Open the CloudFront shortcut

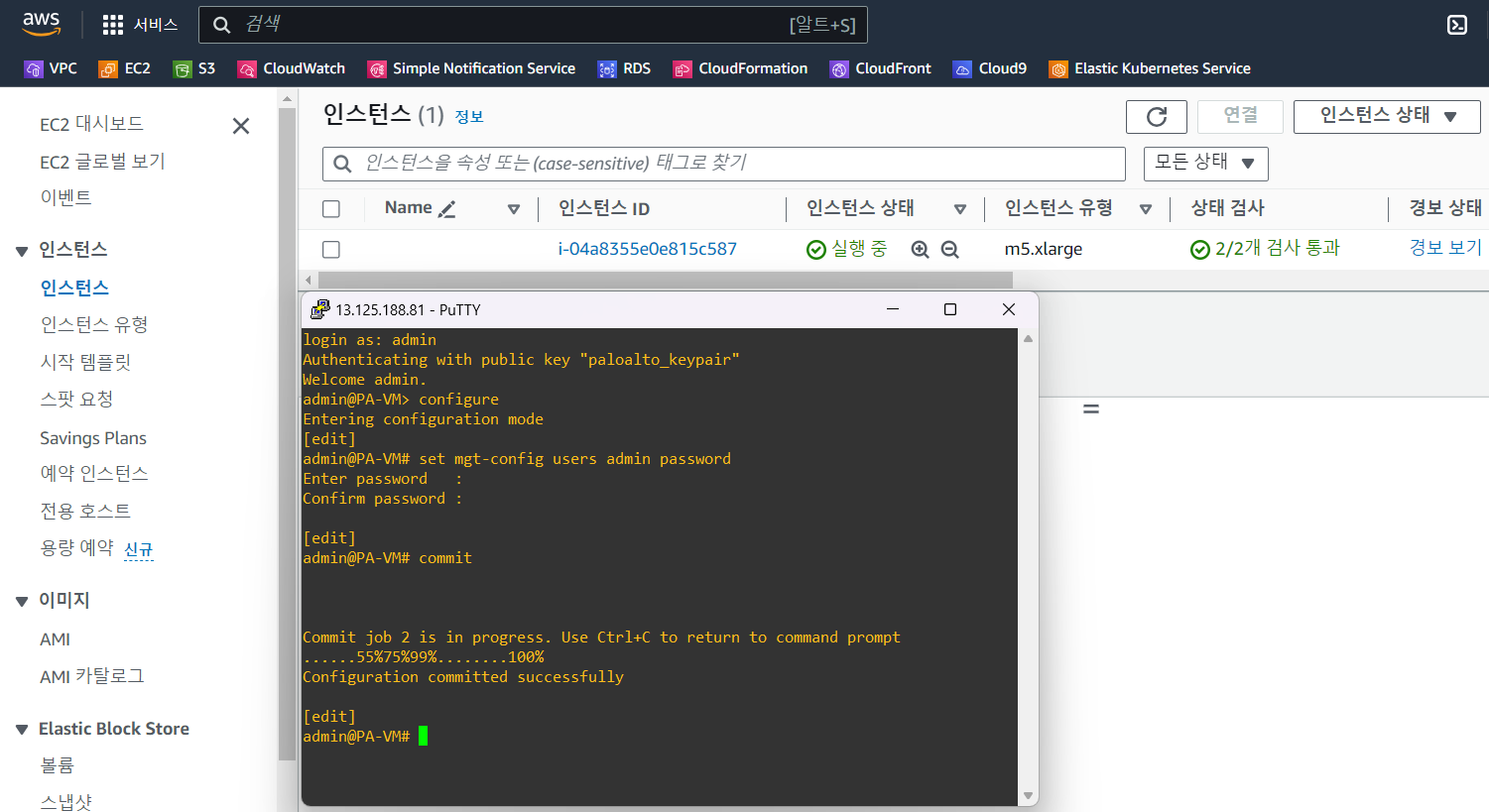pyautogui.click(x=881, y=68)
